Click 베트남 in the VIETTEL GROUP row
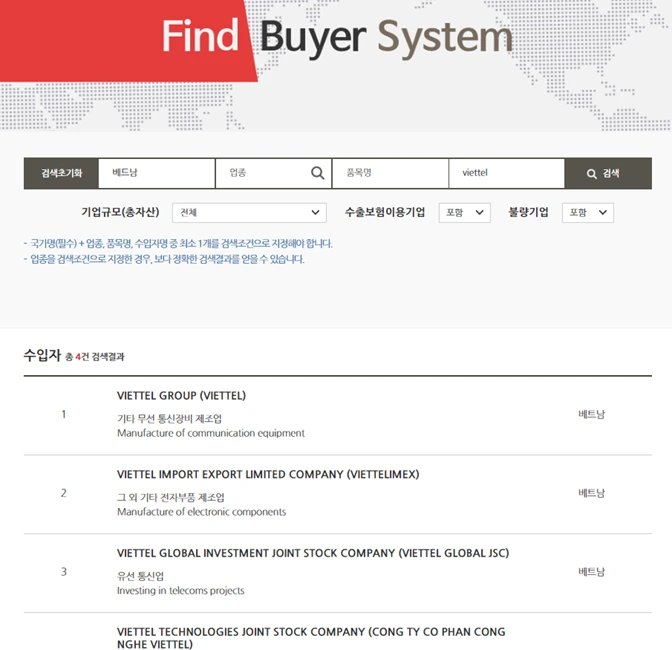The image size is (672, 650). tap(591, 414)
